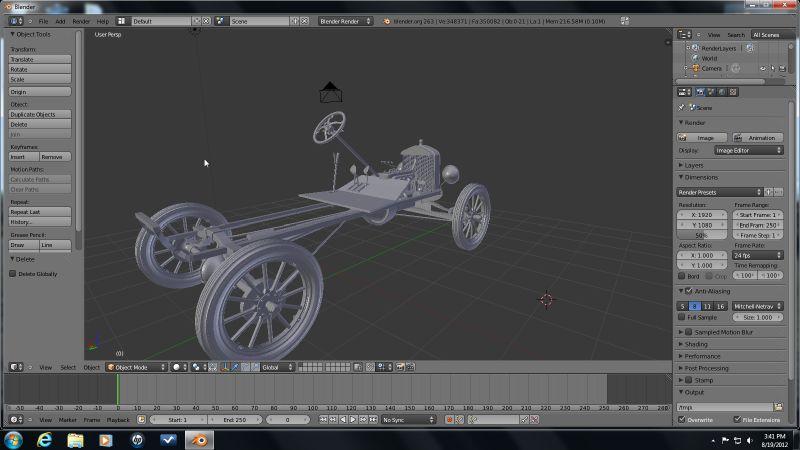The image size is (800, 450).
Task: Toggle the Overwrite checkbox
Action: click(x=682, y=419)
